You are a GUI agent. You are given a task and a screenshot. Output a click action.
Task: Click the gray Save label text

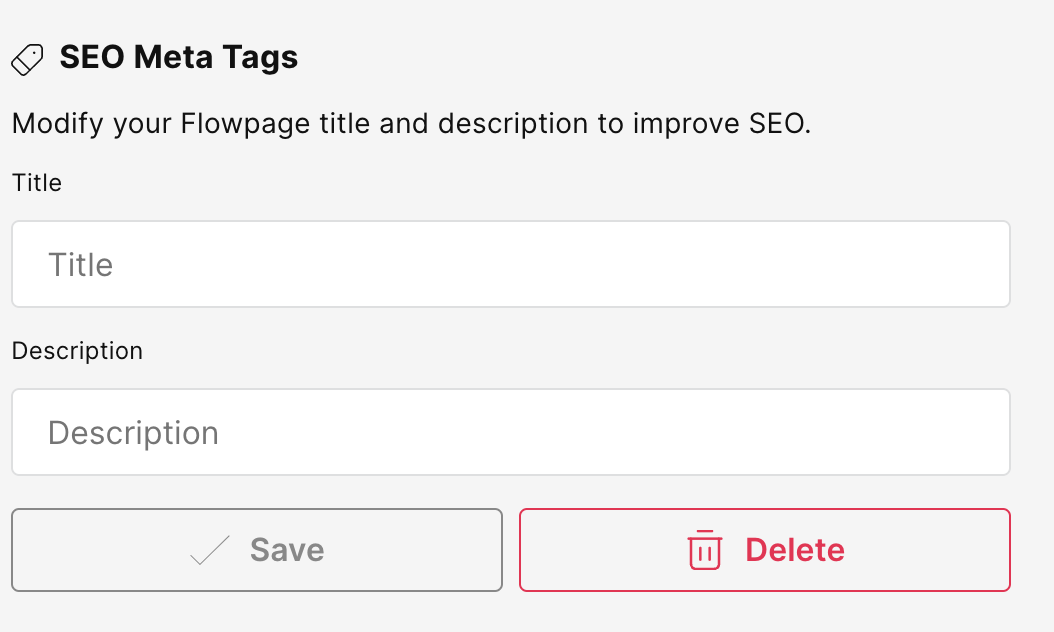287,550
